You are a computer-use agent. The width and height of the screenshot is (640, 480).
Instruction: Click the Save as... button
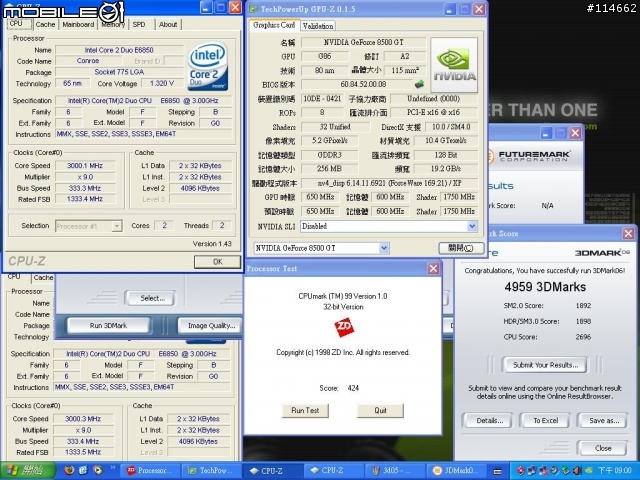(x=604, y=420)
